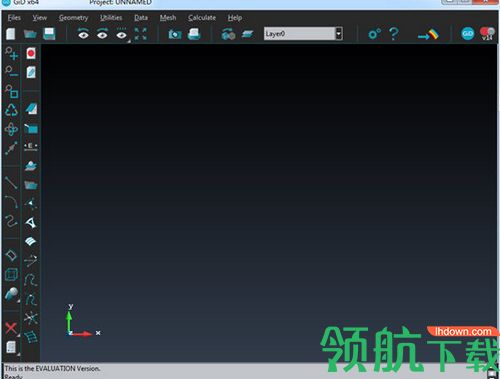Click the round GiD logo icon
The width and height of the screenshot is (500, 379).
468,34
